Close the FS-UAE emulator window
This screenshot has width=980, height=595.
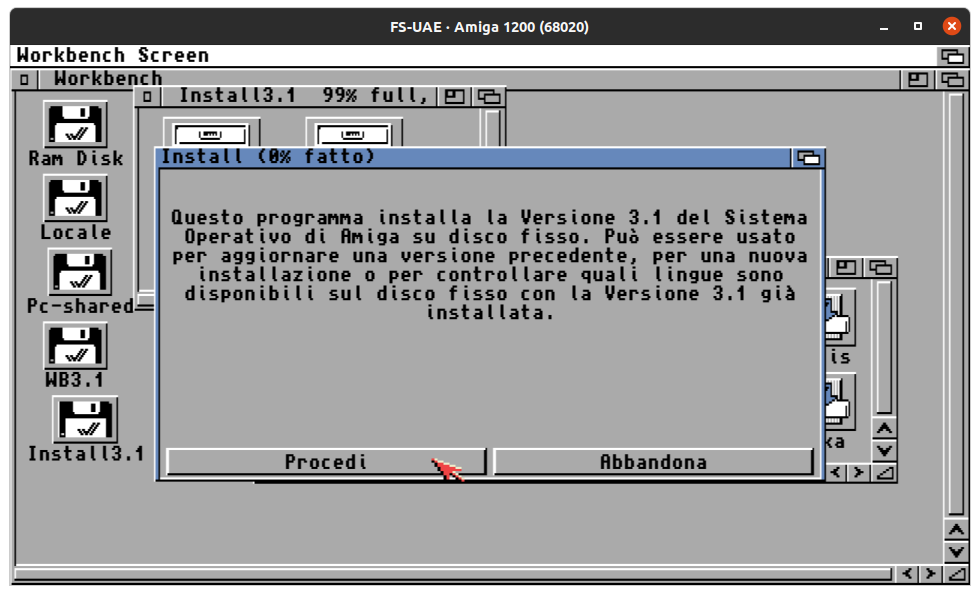[951, 26]
